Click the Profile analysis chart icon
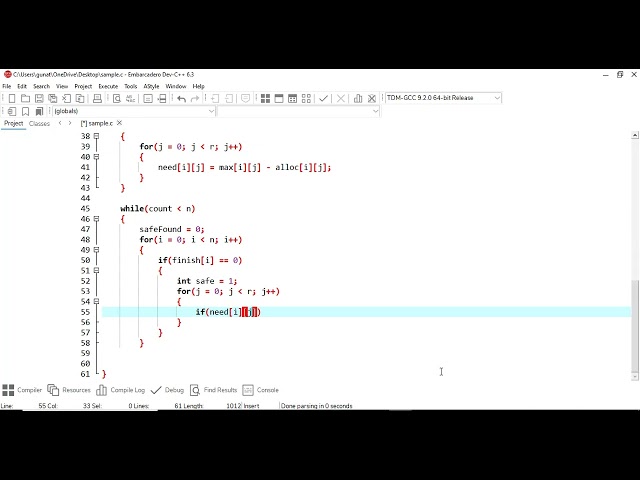The height and width of the screenshot is (480, 640). tap(358, 98)
